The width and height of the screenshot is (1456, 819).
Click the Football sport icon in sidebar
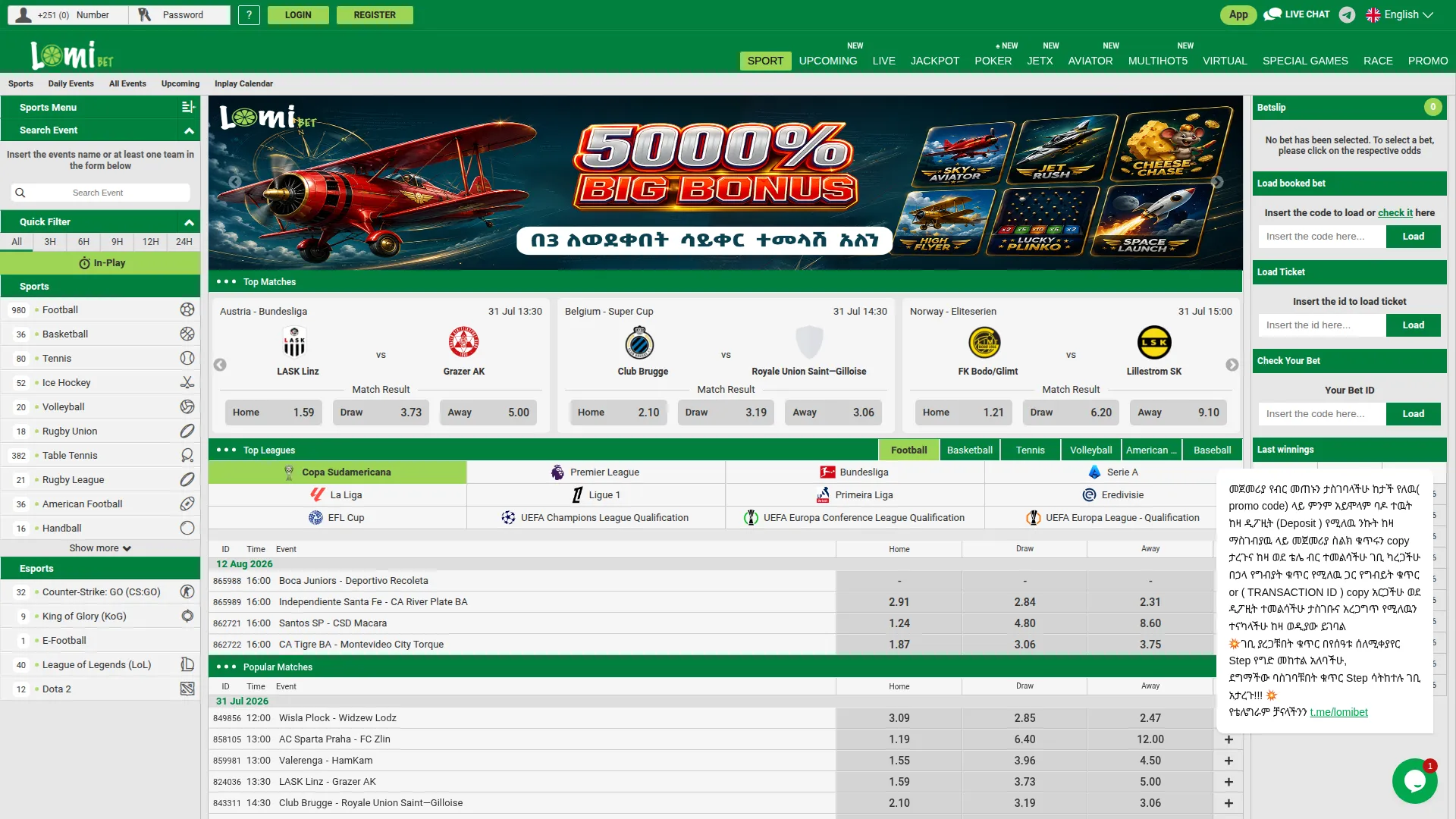click(187, 309)
